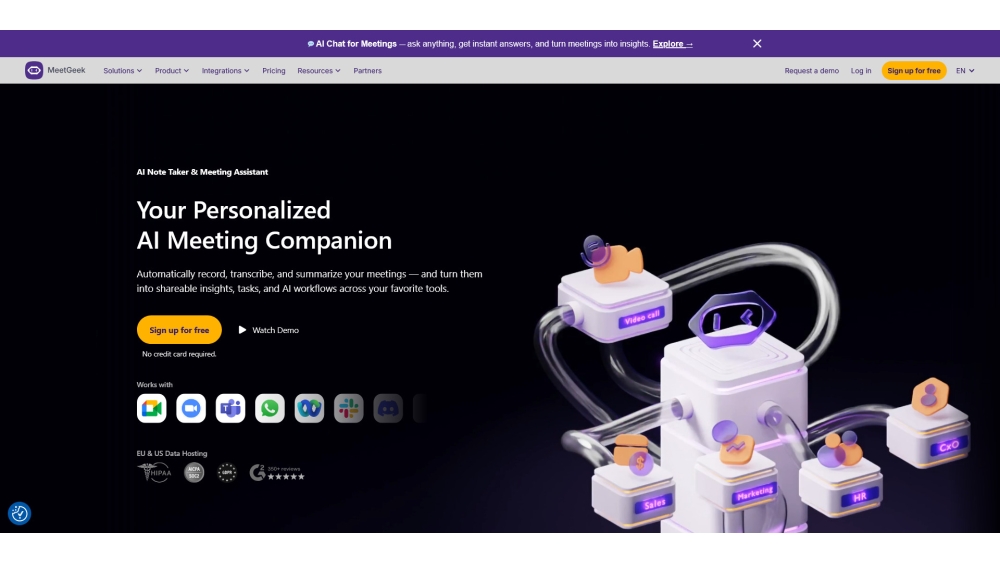Viewport: 1000px width, 563px height.
Task: Click the Discord icon
Action: (x=388, y=408)
